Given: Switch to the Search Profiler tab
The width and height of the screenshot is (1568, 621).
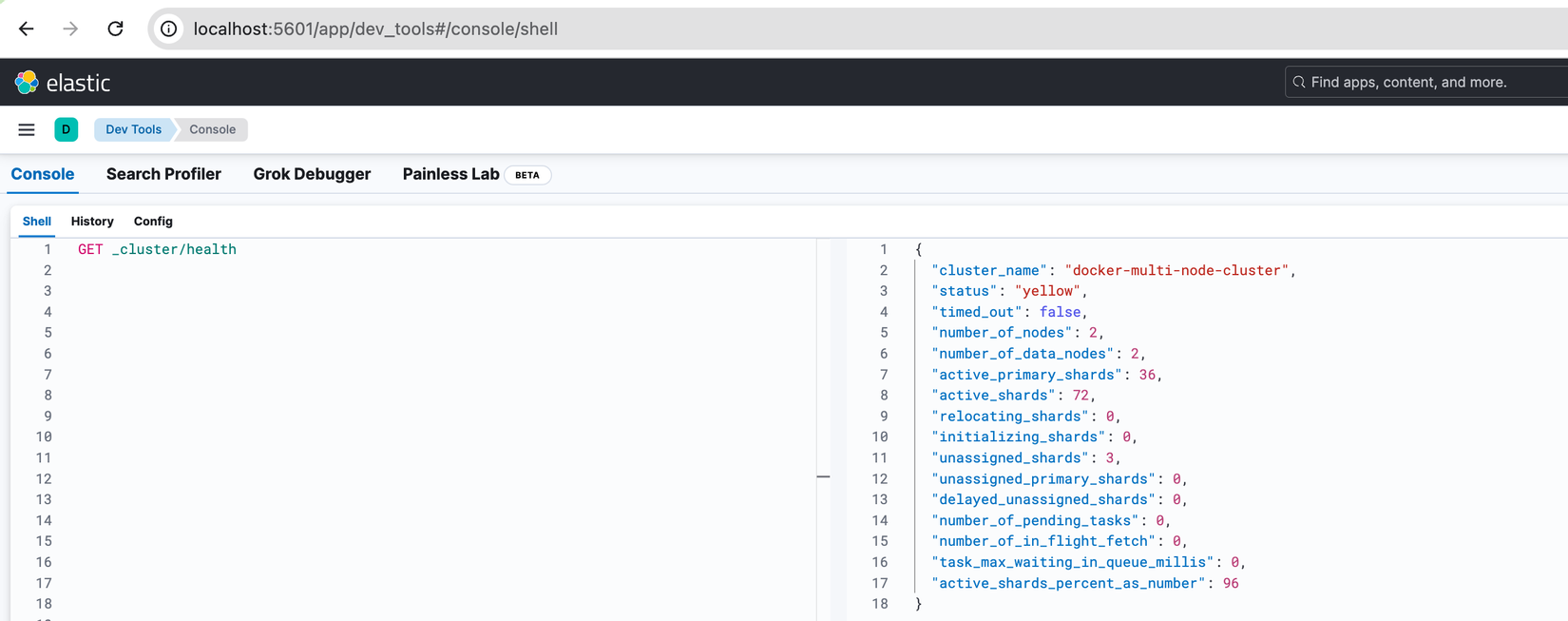Looking at the screenshot, I should [163, 174].
